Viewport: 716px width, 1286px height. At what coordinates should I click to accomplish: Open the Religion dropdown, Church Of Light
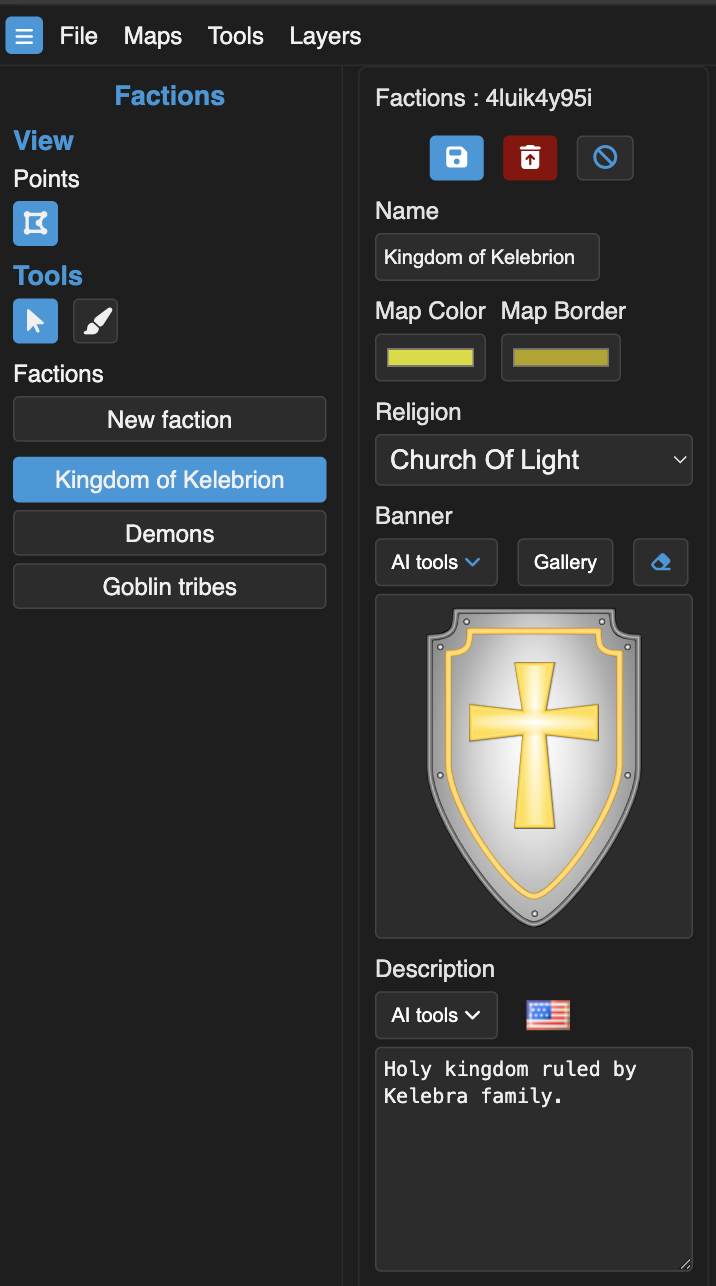pyautogui.click(x=534, y=460)
